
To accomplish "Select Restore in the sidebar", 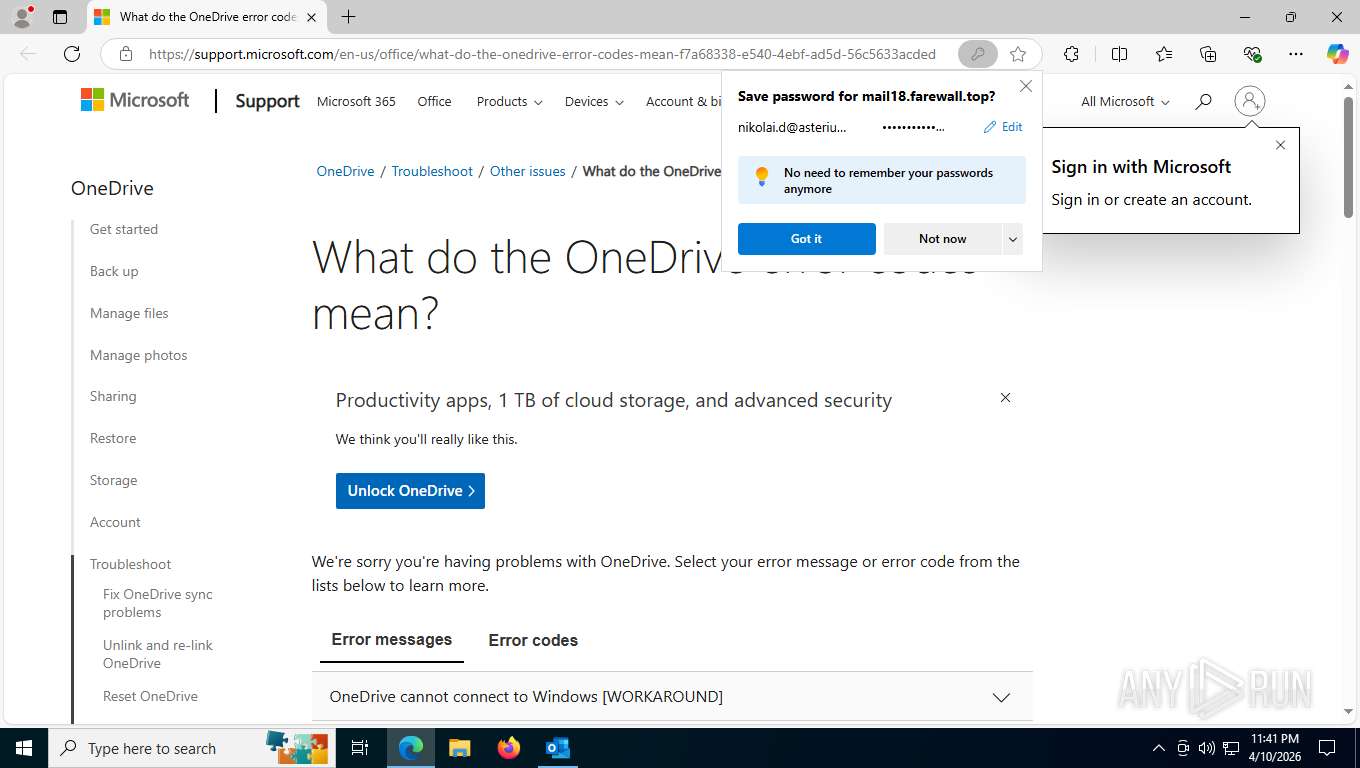I will pyautogui.click(x=113, y=438).
